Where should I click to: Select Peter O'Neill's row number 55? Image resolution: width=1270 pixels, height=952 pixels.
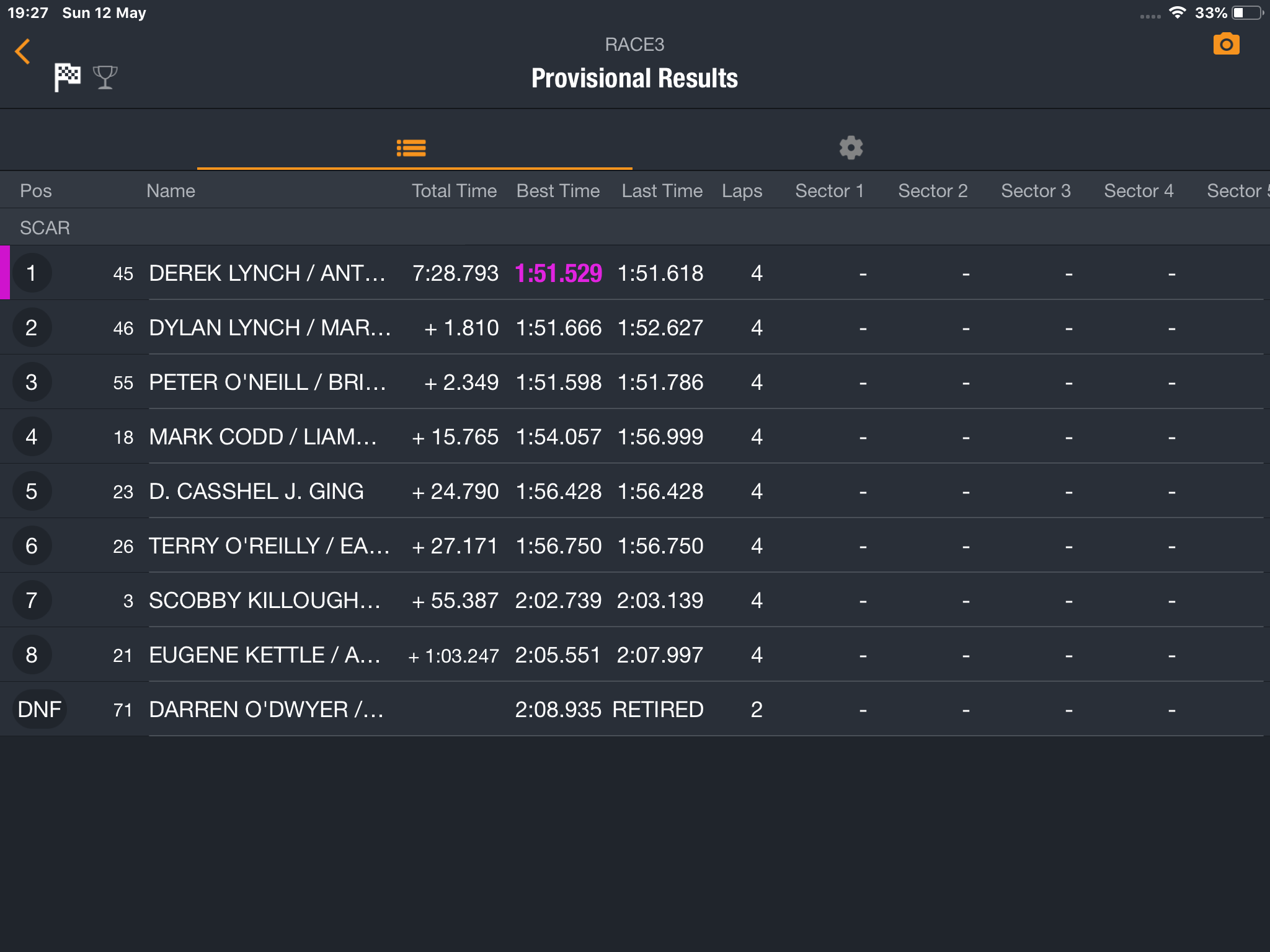[x=123, y=382]
